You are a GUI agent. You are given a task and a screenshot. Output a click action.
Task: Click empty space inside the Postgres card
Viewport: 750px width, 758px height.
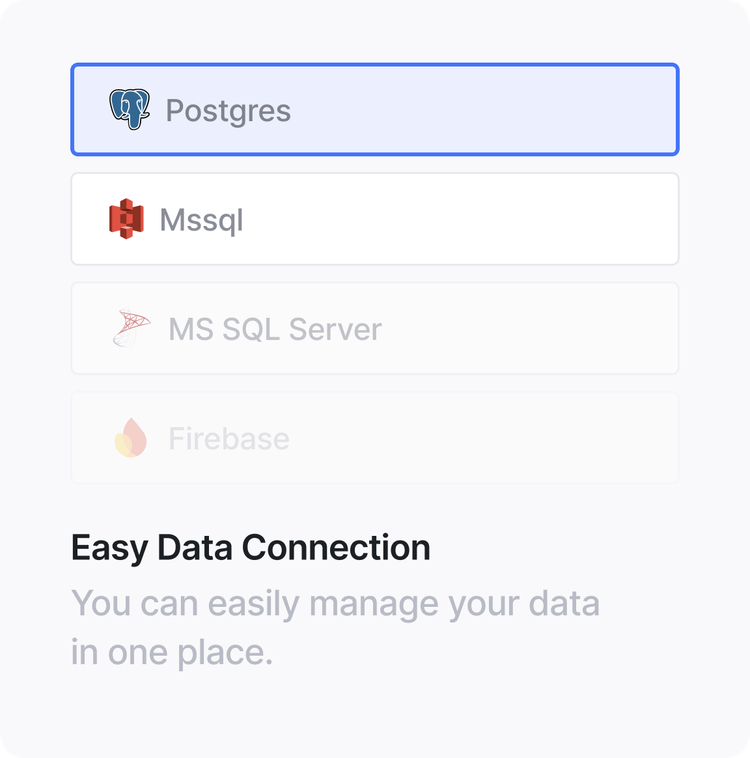click(x=484, y=109)
